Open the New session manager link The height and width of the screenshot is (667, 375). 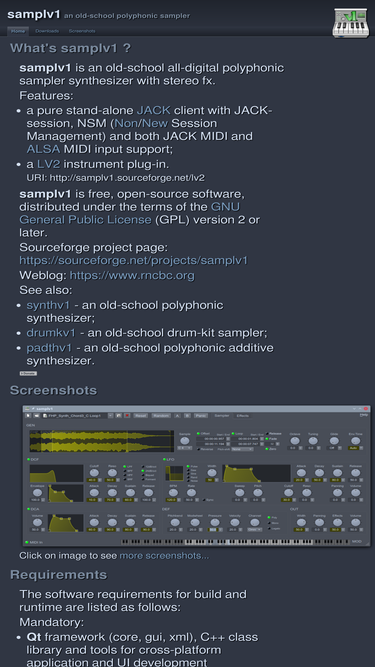click(x=156, y=123)
